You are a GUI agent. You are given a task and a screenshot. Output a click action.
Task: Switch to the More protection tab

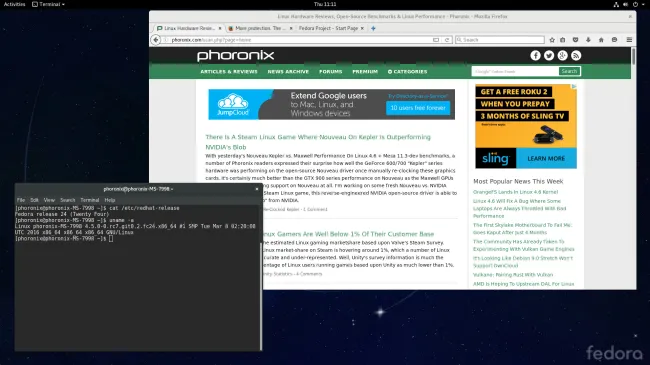point(260,28)
